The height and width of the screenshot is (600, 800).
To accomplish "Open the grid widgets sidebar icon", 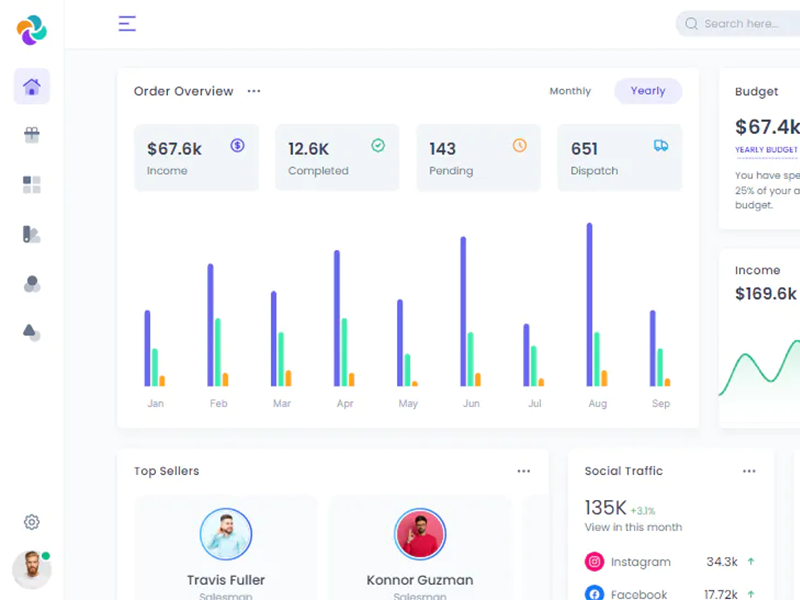I will point(32,185).
